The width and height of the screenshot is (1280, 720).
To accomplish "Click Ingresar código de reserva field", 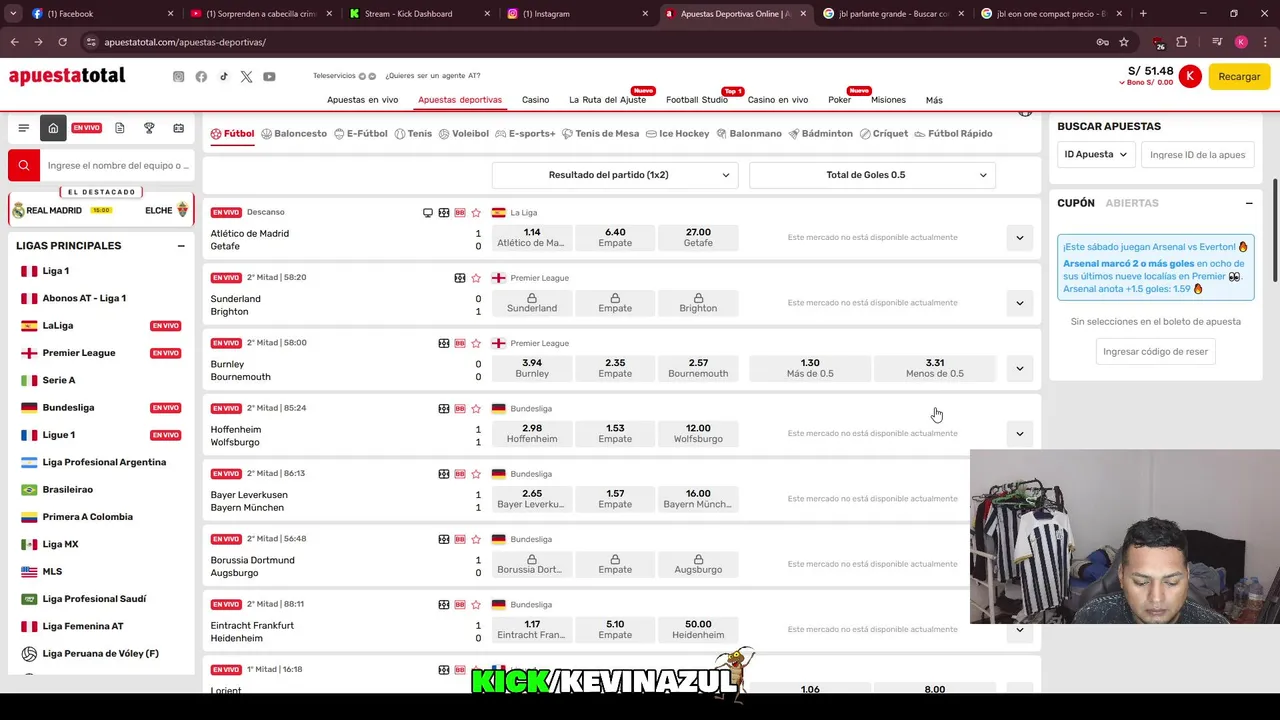I will [x=1155, y=351].
